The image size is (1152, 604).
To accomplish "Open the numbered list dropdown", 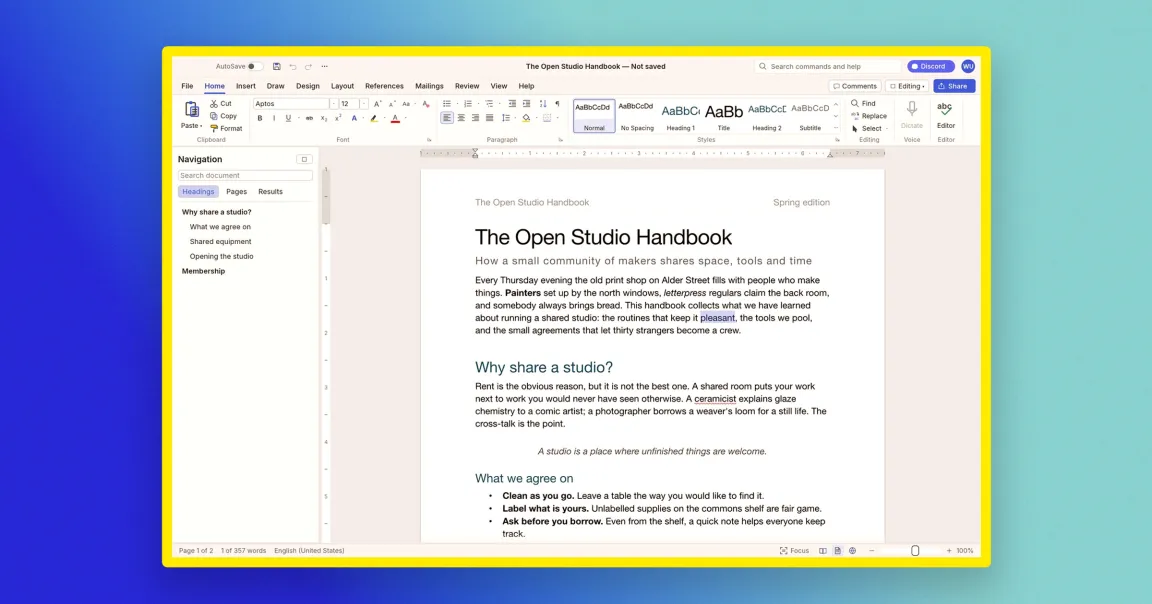I will 478,104.
